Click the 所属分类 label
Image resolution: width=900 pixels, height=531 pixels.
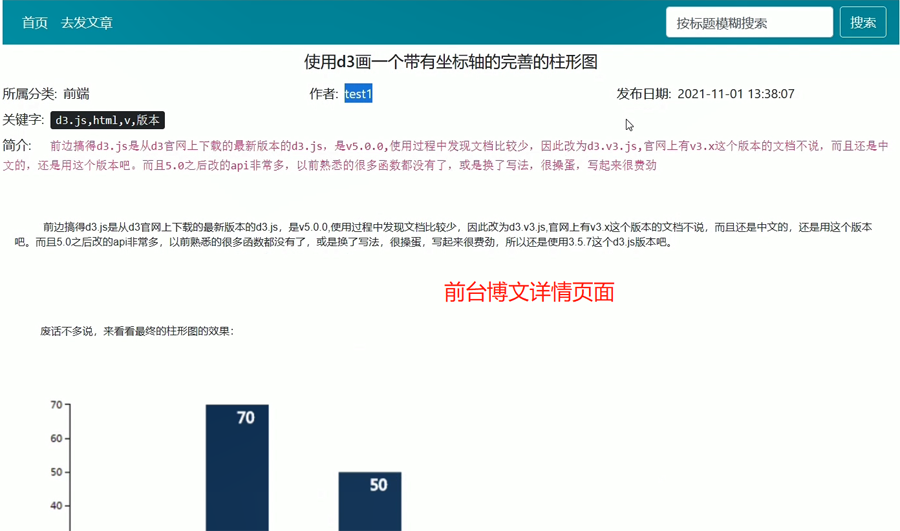coord(29,94)
